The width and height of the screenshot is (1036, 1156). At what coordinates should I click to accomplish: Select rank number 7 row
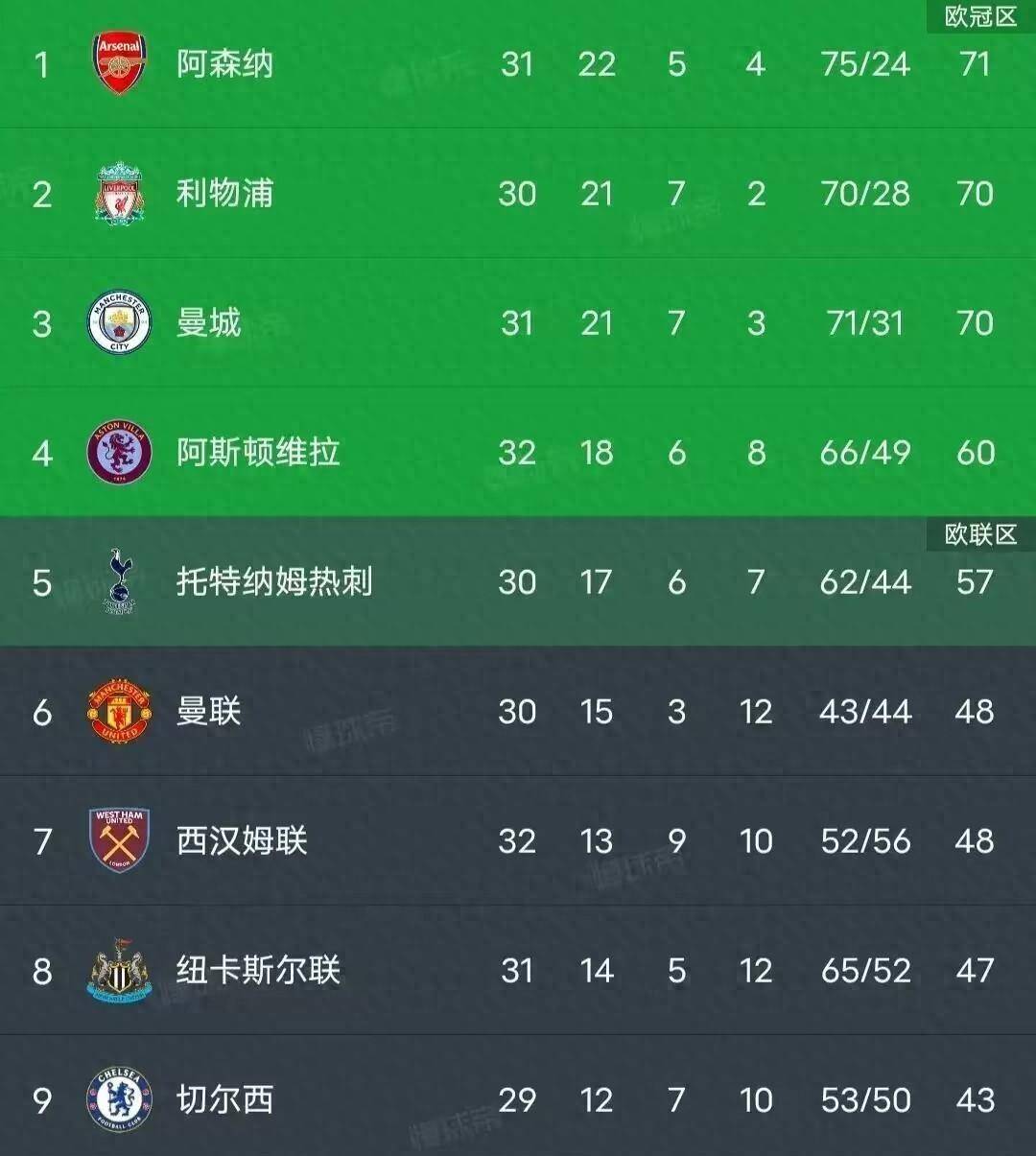42,841
